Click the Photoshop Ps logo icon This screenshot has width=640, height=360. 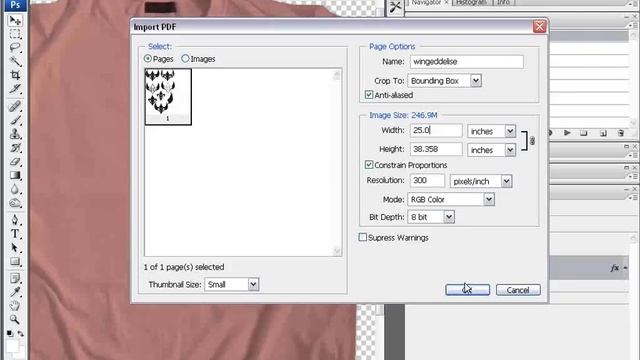coord(15,5)
